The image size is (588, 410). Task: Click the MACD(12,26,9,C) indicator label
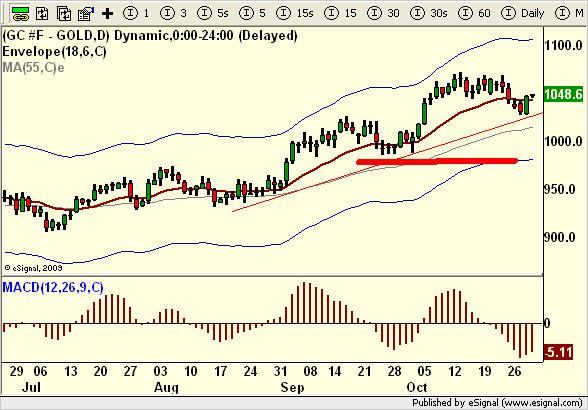click(x=53, y=287)
